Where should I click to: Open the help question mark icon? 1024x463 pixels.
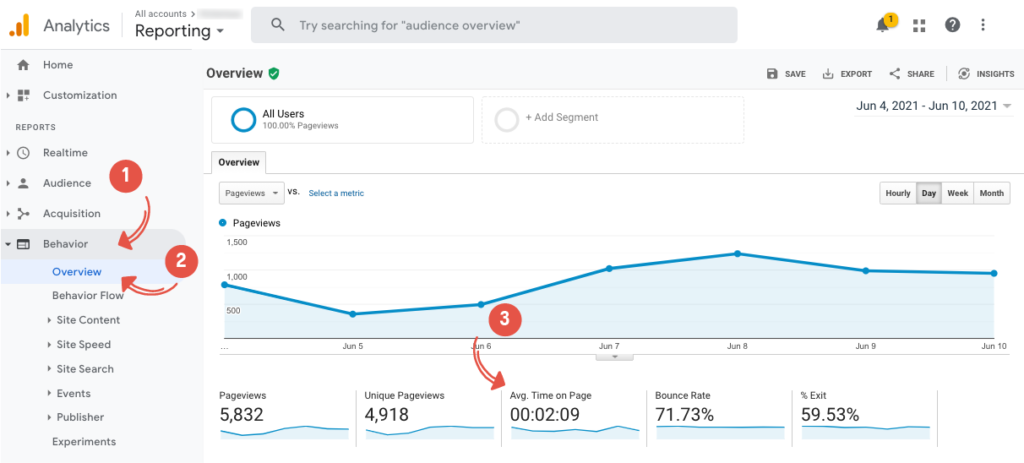(x=952, y=25)
